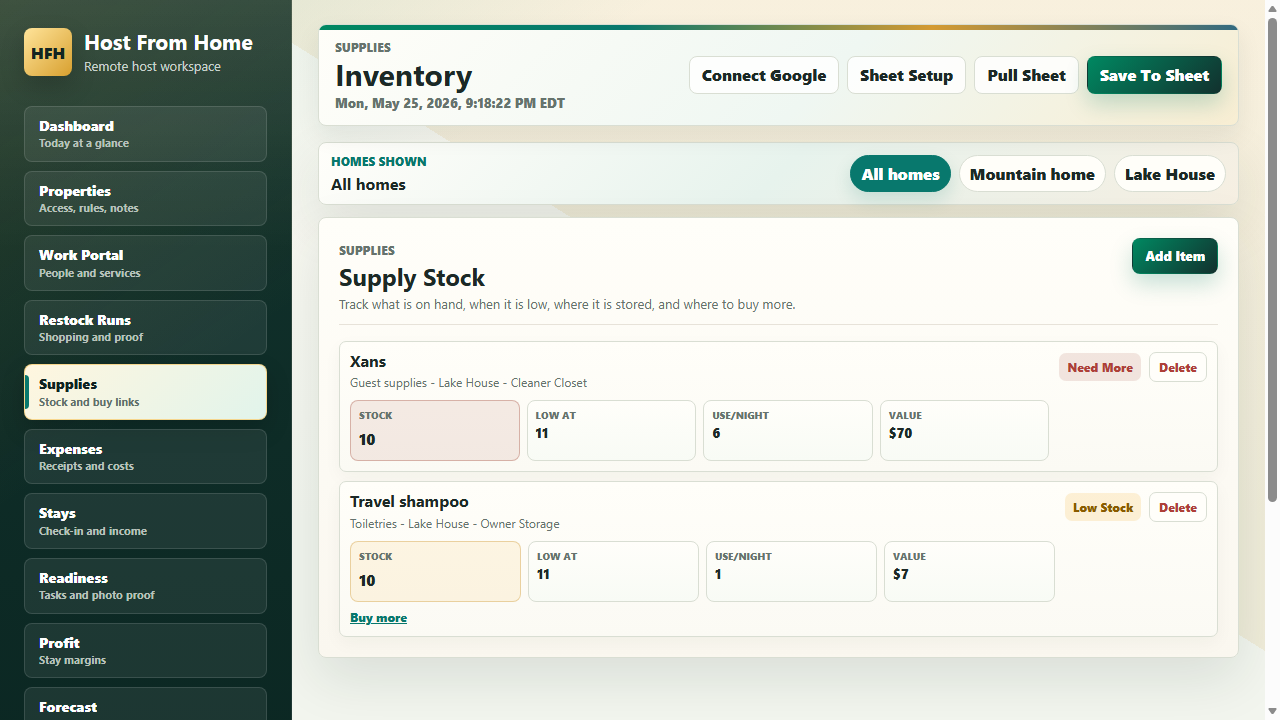Open Sheet Setup

(906, 75)
